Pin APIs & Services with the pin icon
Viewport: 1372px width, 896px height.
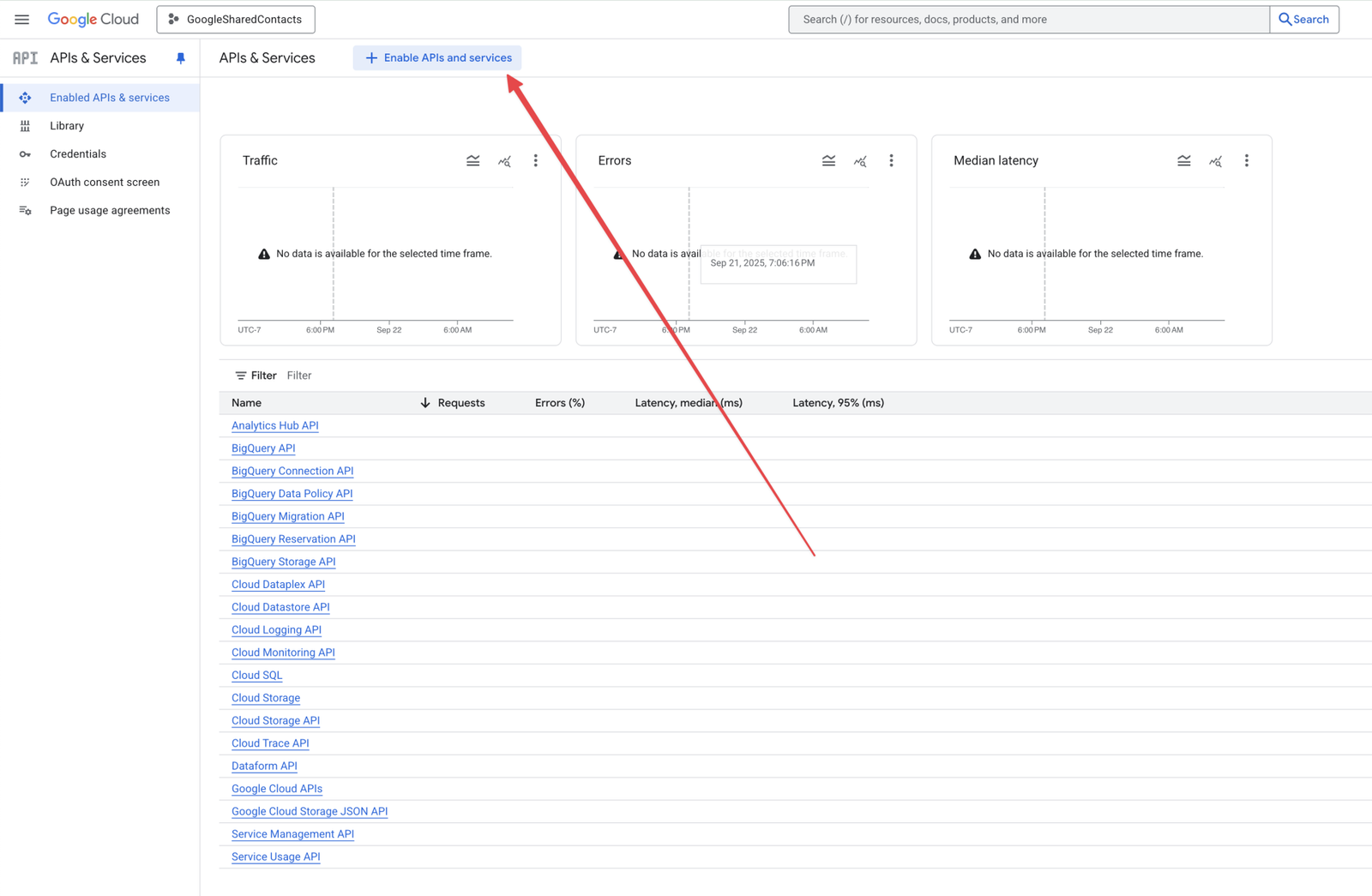pyautogui.click(x=180, y=58)
